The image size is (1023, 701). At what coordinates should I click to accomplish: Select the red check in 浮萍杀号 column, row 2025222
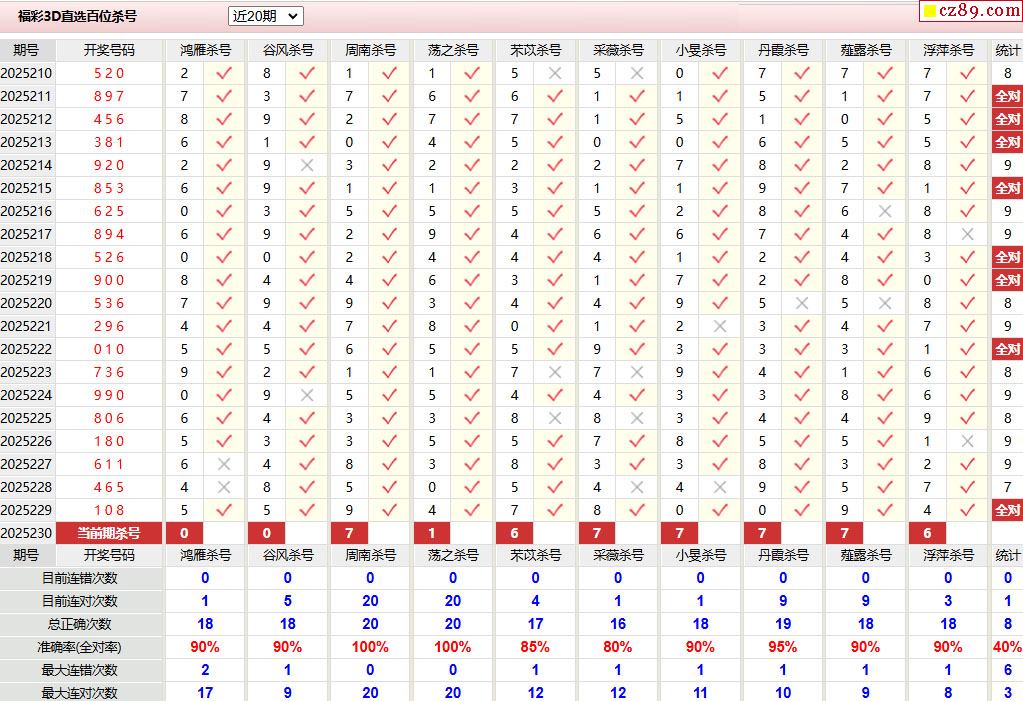click(967, 349)
